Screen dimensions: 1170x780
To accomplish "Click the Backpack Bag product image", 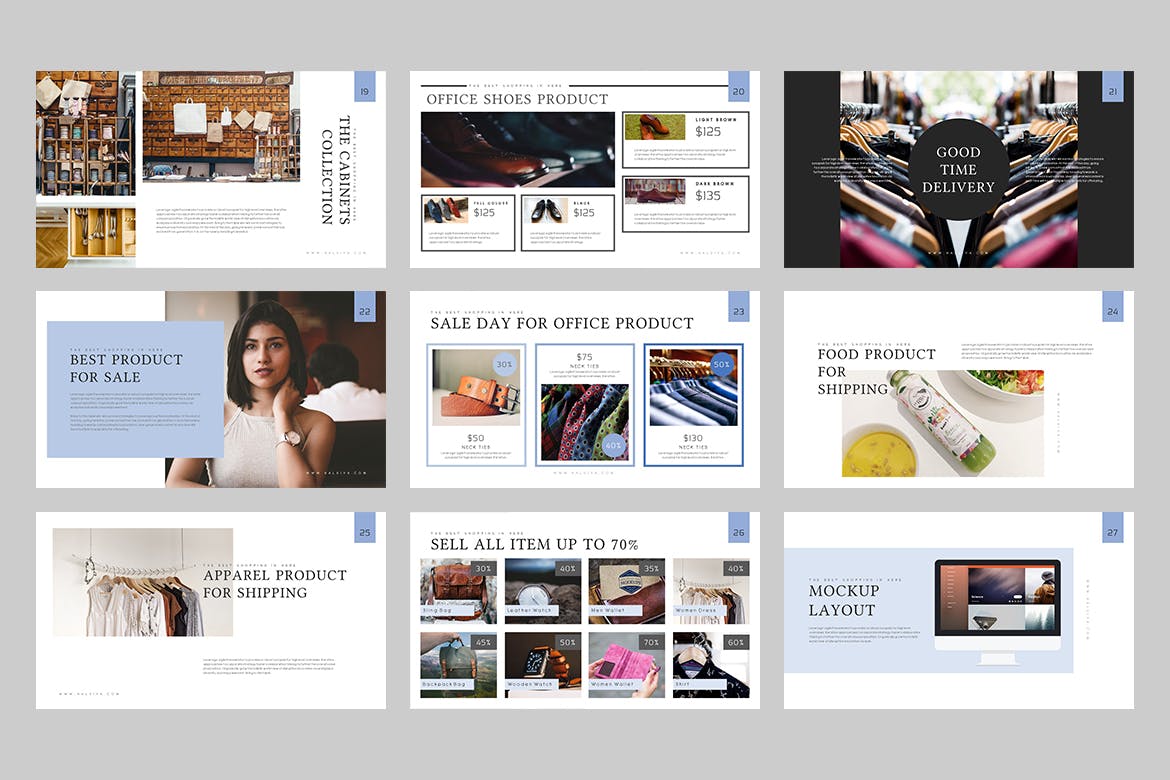I will [x=458, y=664].
